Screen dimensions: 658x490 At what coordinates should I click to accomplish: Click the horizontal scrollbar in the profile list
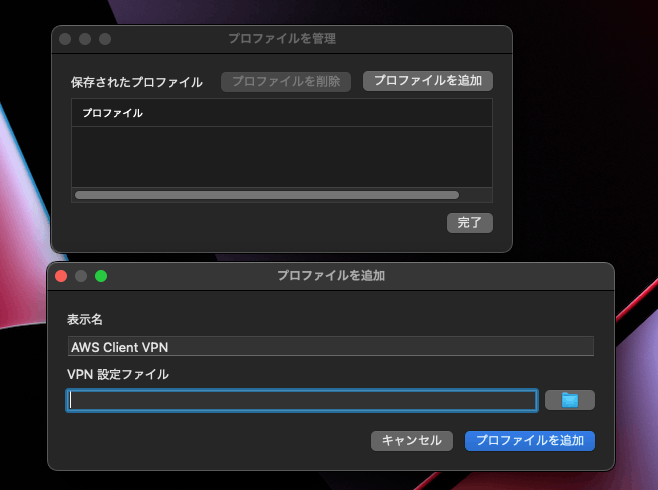point(267,195)
